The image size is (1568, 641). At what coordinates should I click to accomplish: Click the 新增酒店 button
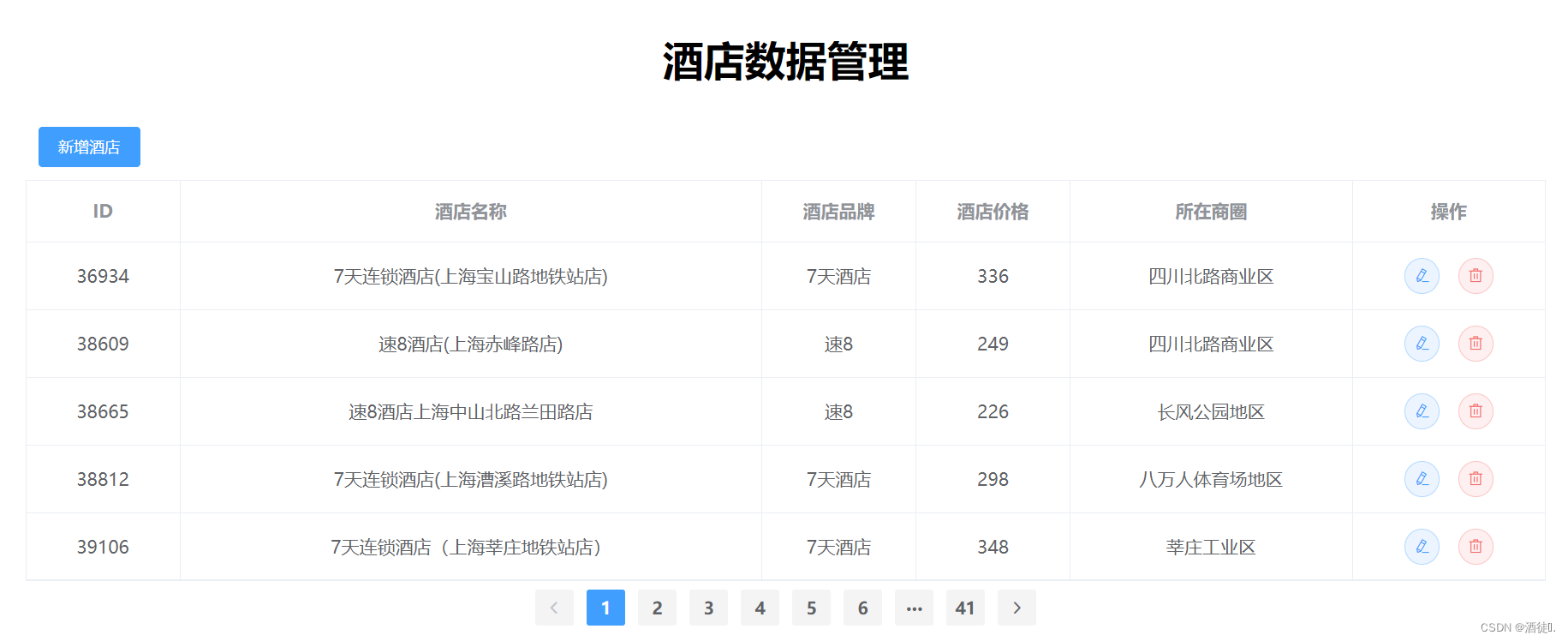[89, 147]
